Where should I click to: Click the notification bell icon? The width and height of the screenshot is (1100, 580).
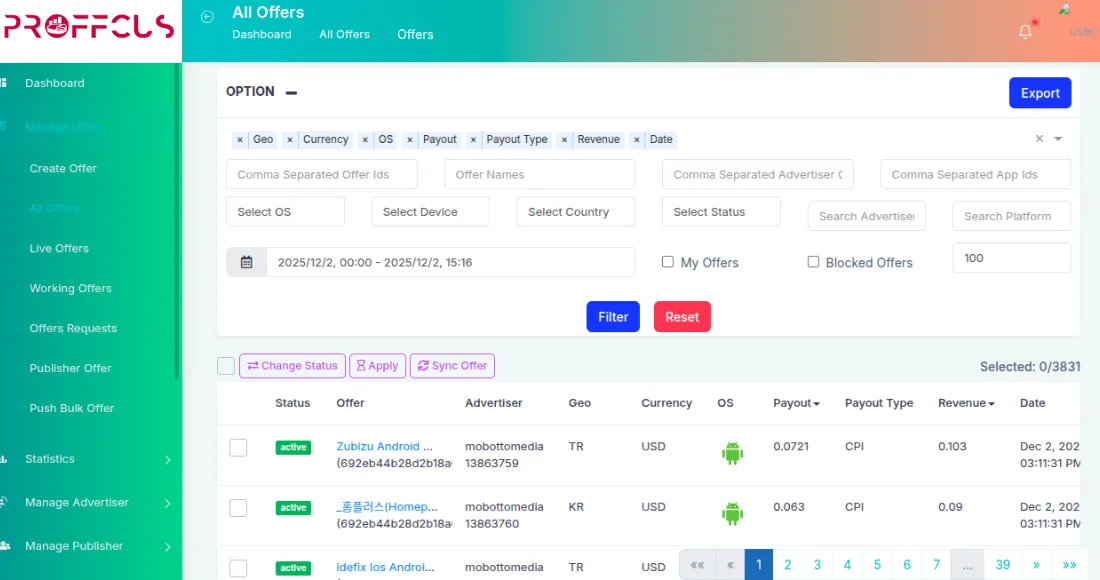click(1025, 31)
